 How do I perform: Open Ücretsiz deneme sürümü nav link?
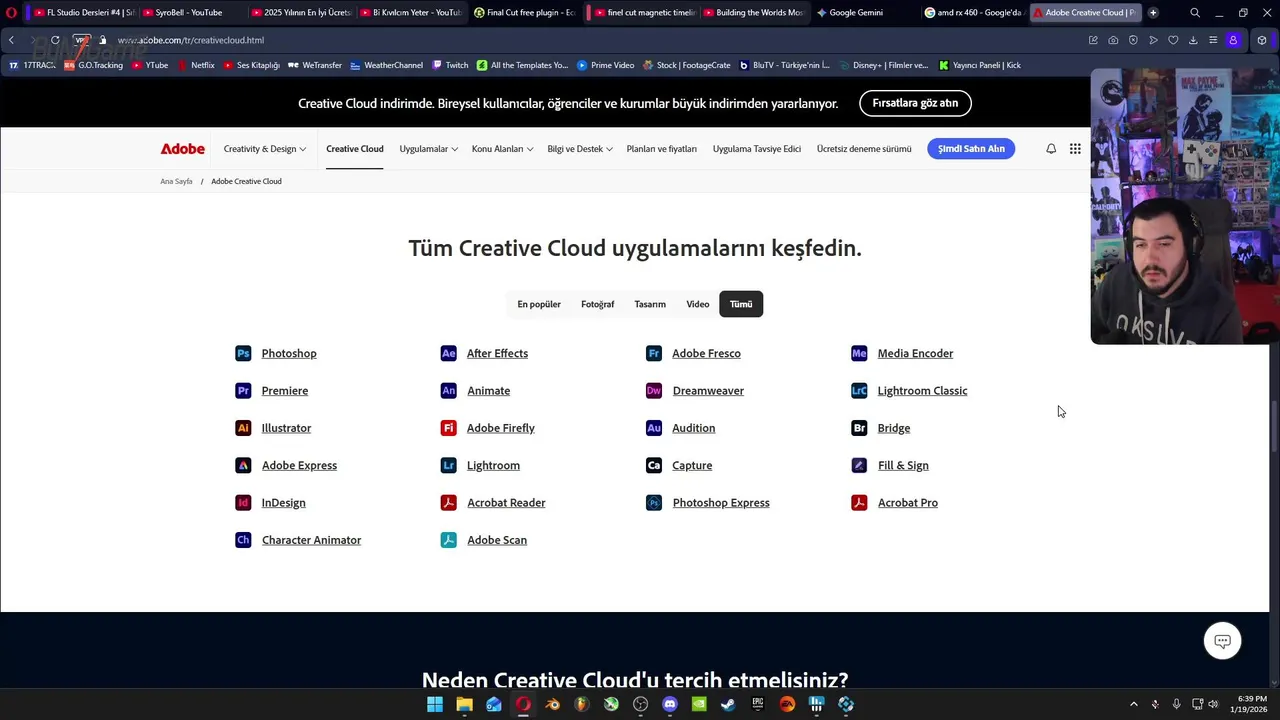(864, 149)
